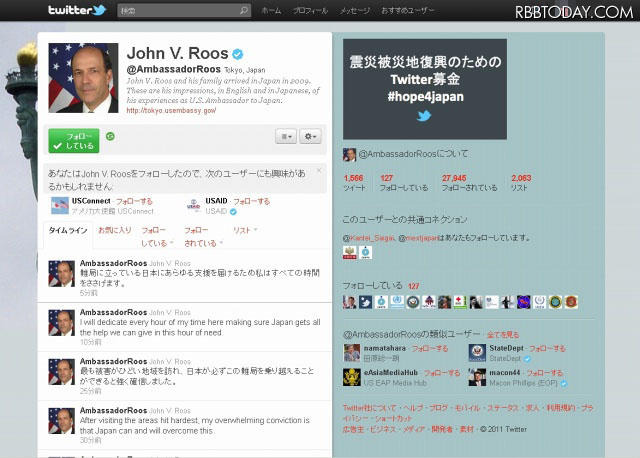Open the list dropdown button

coord(286,136)
